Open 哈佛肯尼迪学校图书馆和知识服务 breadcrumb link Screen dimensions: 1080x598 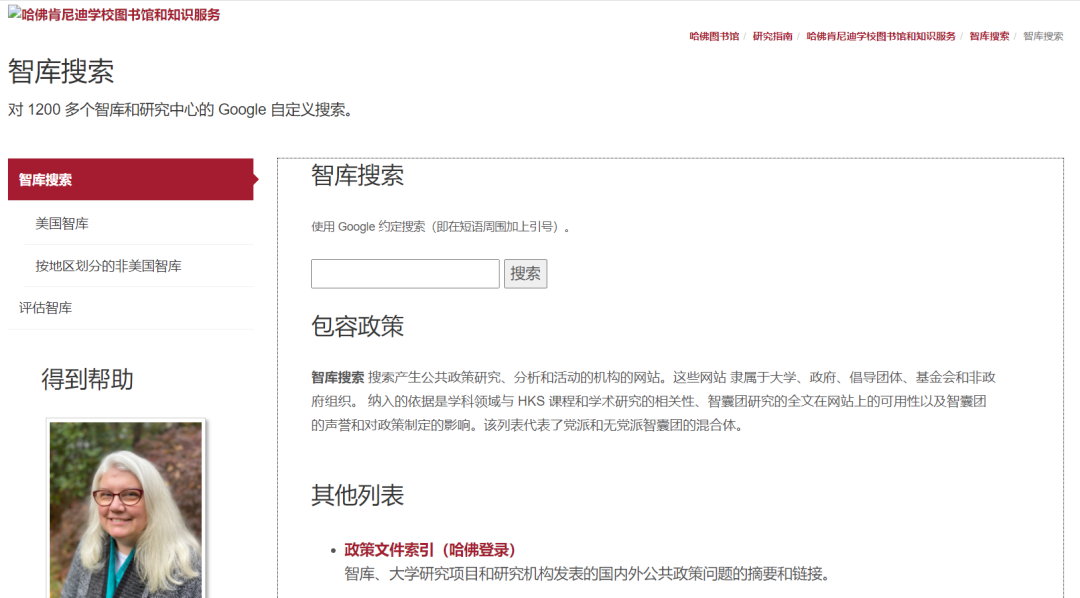pyautogui.click(x=880, y=36)
